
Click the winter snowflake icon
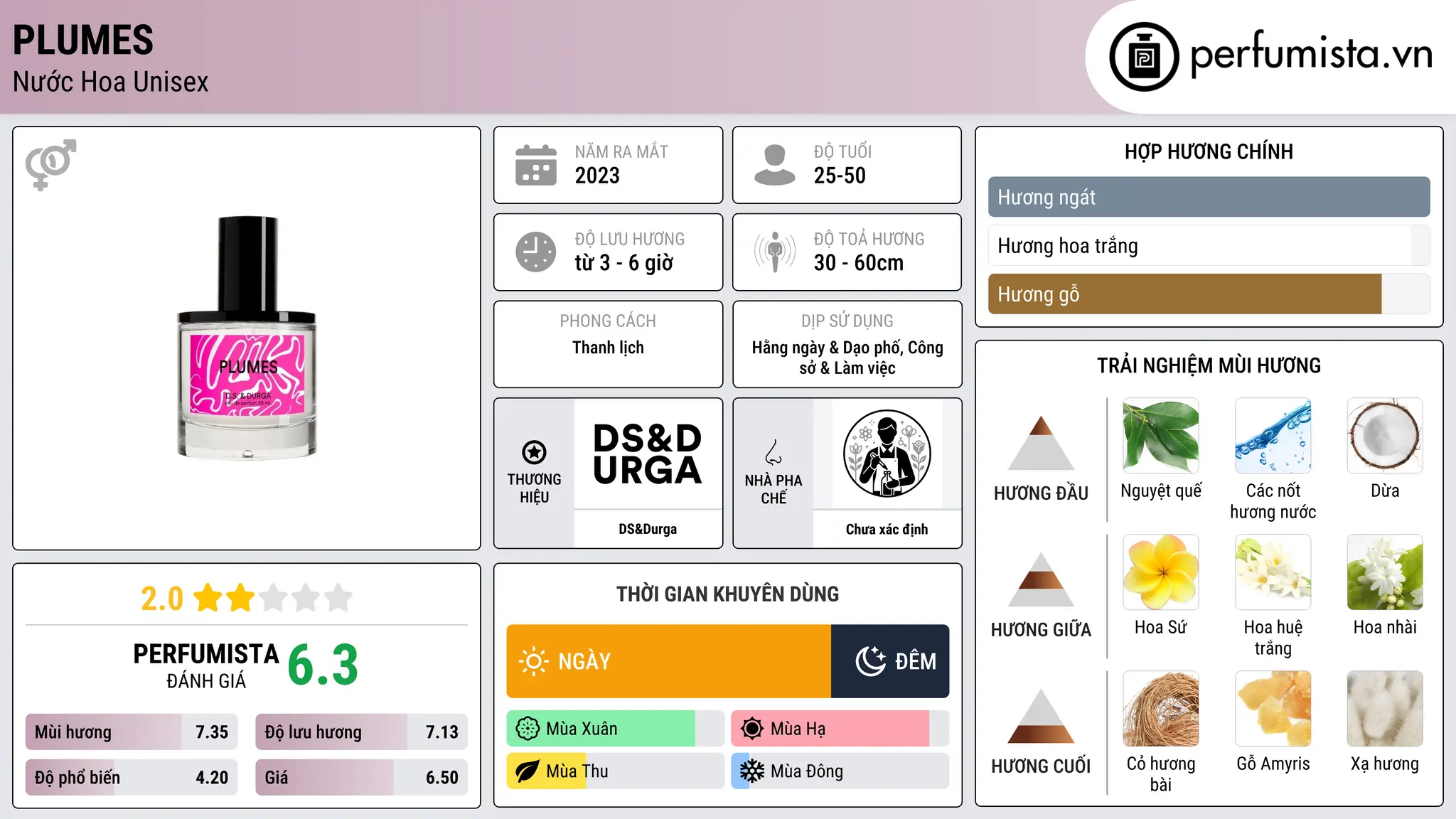click(x=751, y=771)
